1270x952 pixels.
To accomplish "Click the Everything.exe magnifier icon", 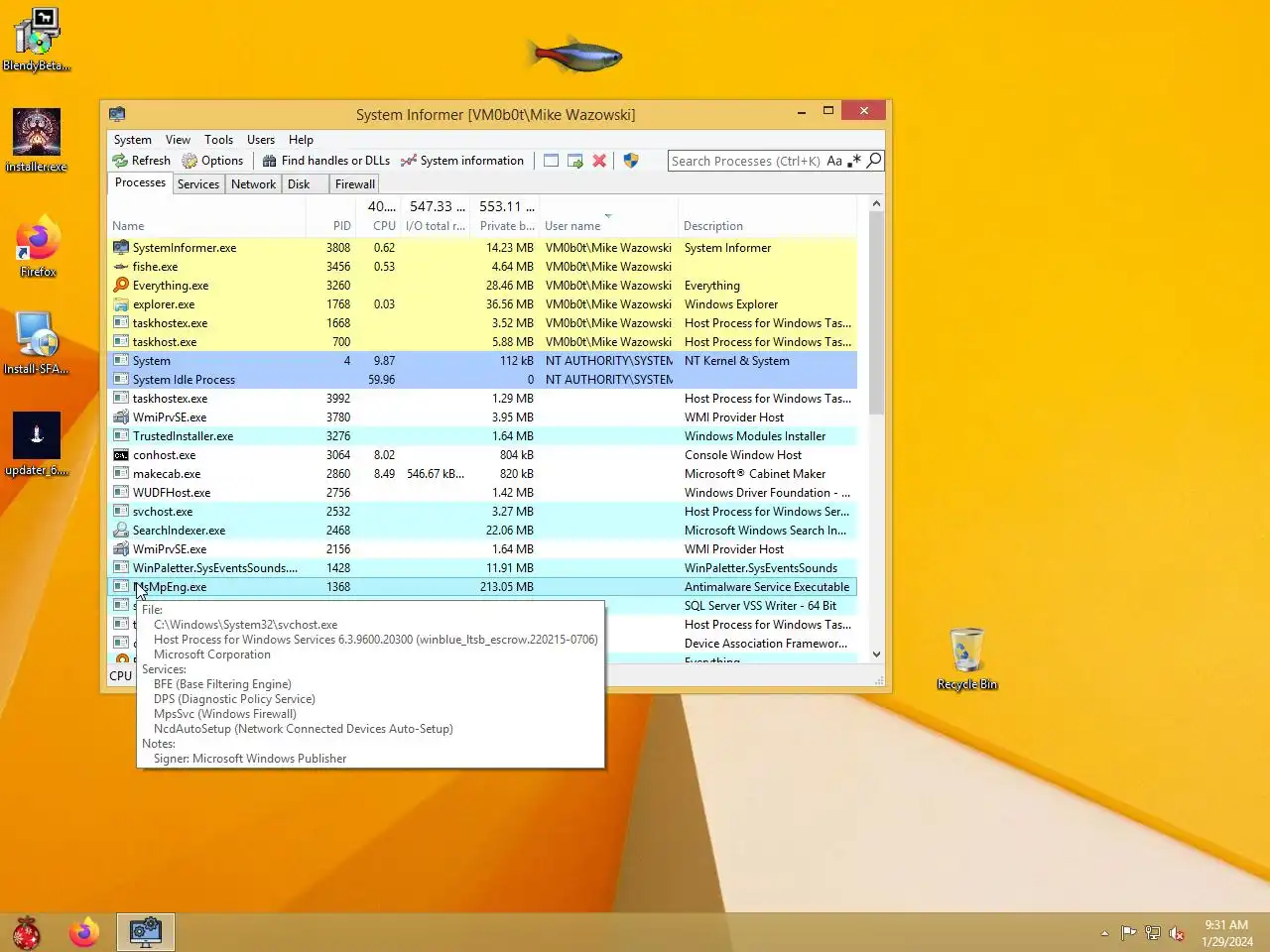I will (121, 286).
